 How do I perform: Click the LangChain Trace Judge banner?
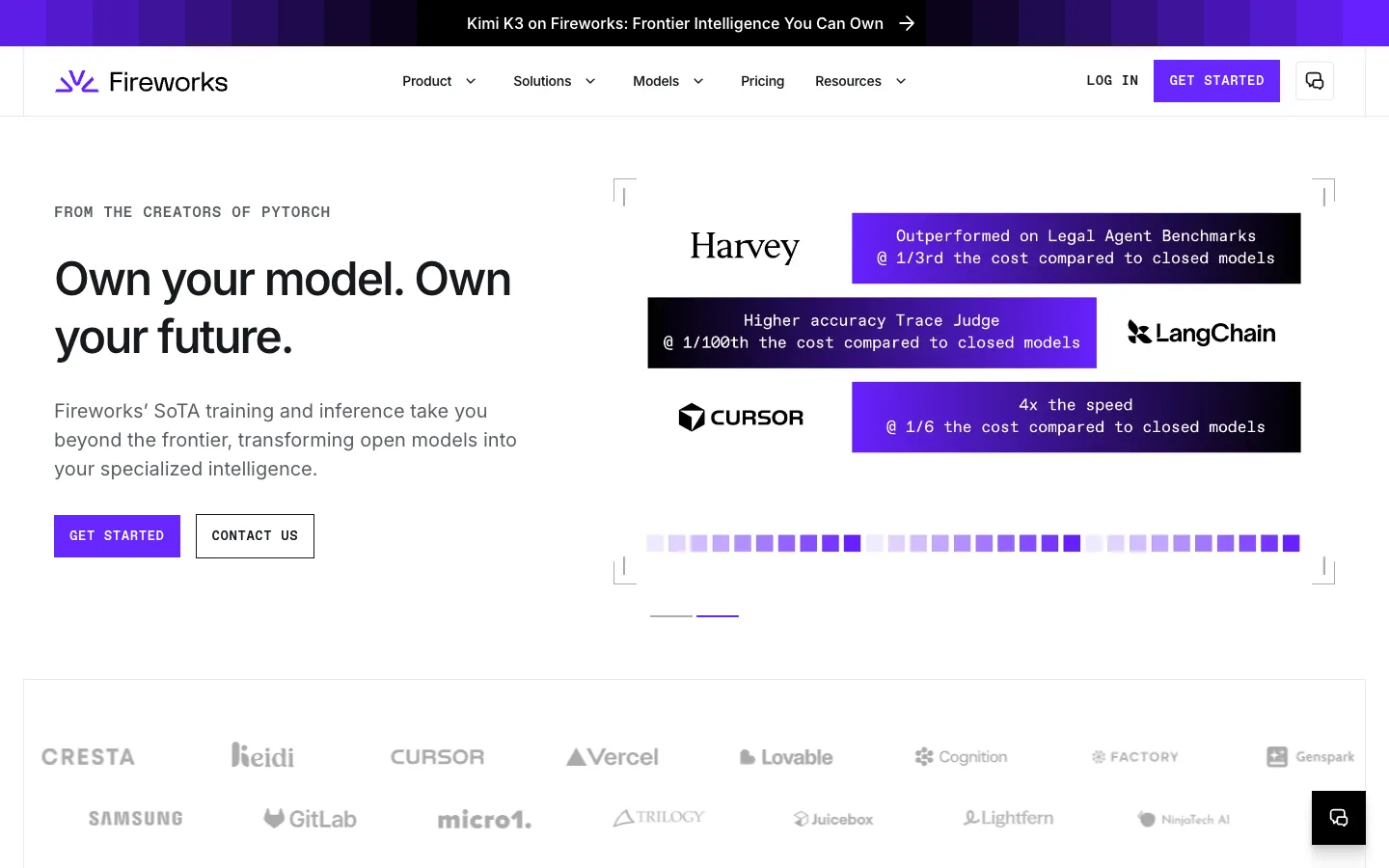(872, 333)
